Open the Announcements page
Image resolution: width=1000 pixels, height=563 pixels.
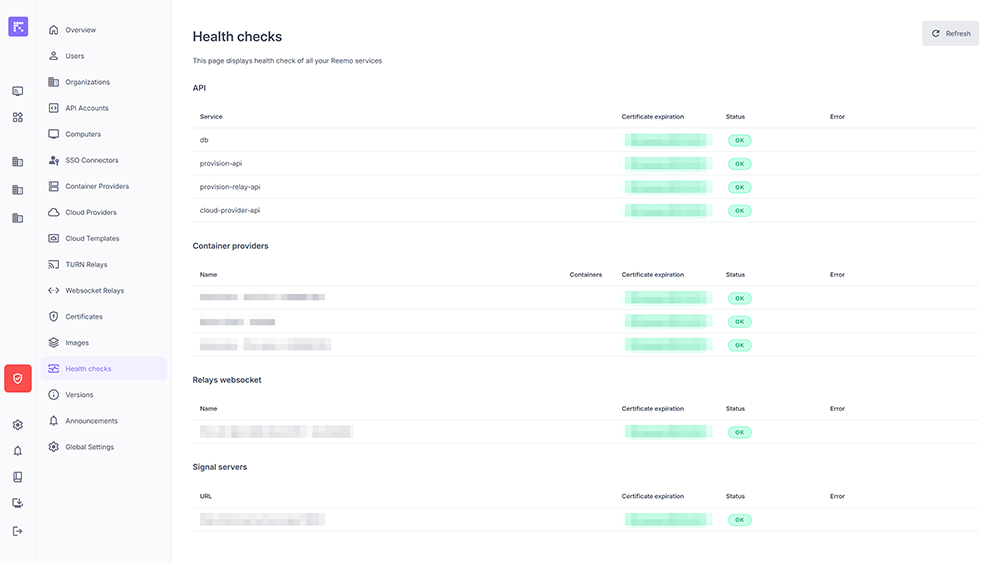tap(91, 421)
